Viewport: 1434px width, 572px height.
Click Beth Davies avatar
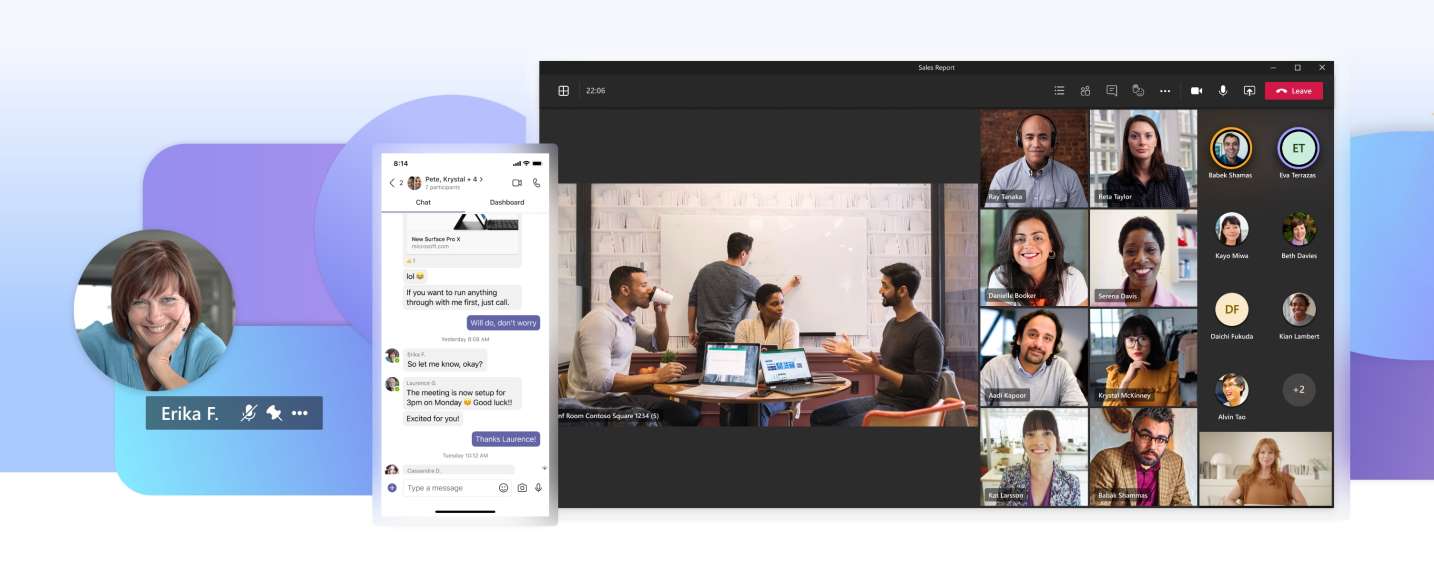coord(1298,229)
